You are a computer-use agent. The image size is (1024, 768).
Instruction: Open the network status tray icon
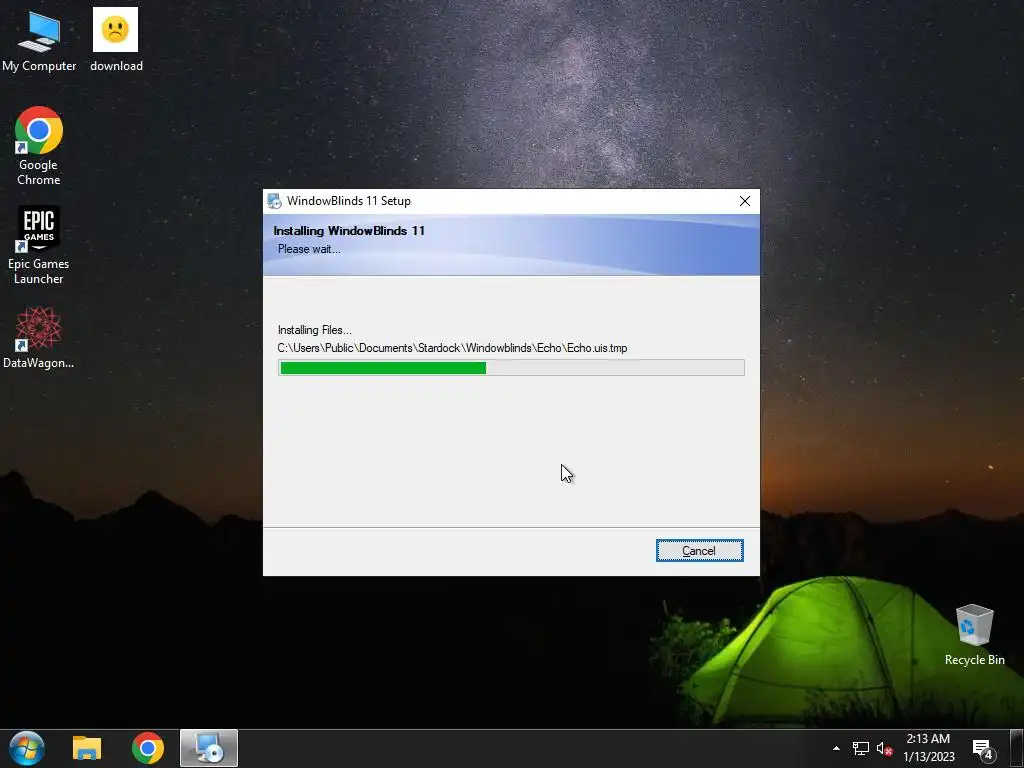click(861, 748)
